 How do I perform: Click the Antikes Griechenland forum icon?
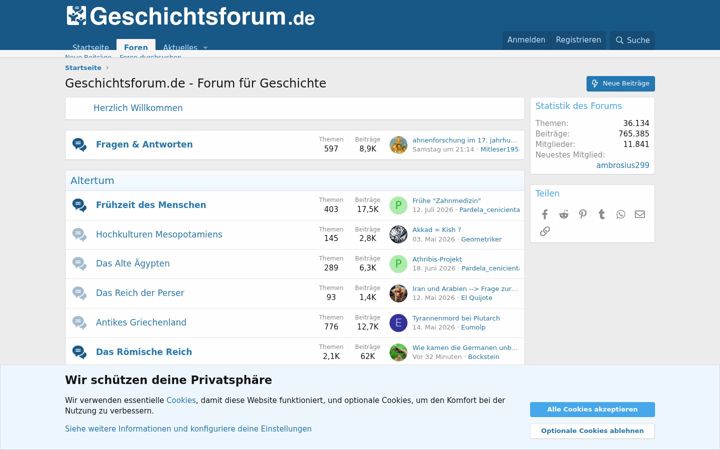click(79, 322)
